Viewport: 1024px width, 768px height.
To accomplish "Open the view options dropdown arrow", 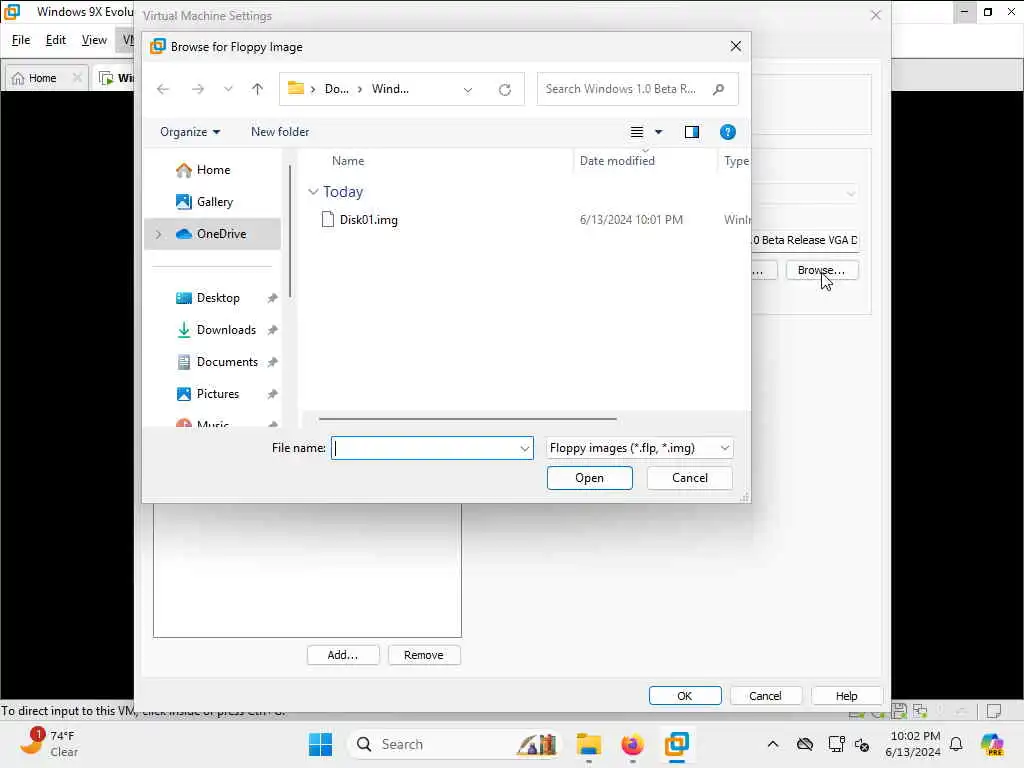I will tap(658, 132).
